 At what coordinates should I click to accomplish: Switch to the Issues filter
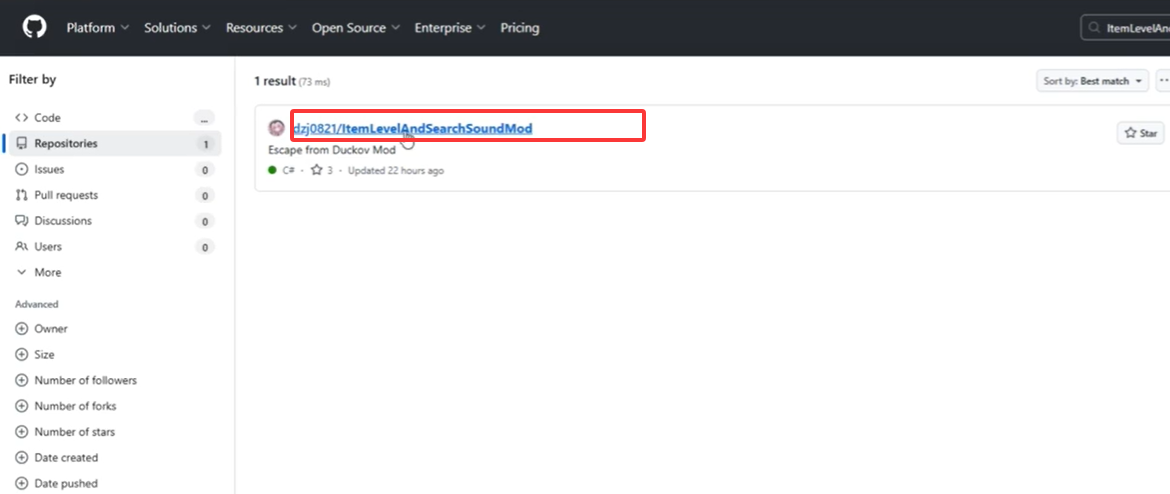pyautogui.click(x=49, y=170)
